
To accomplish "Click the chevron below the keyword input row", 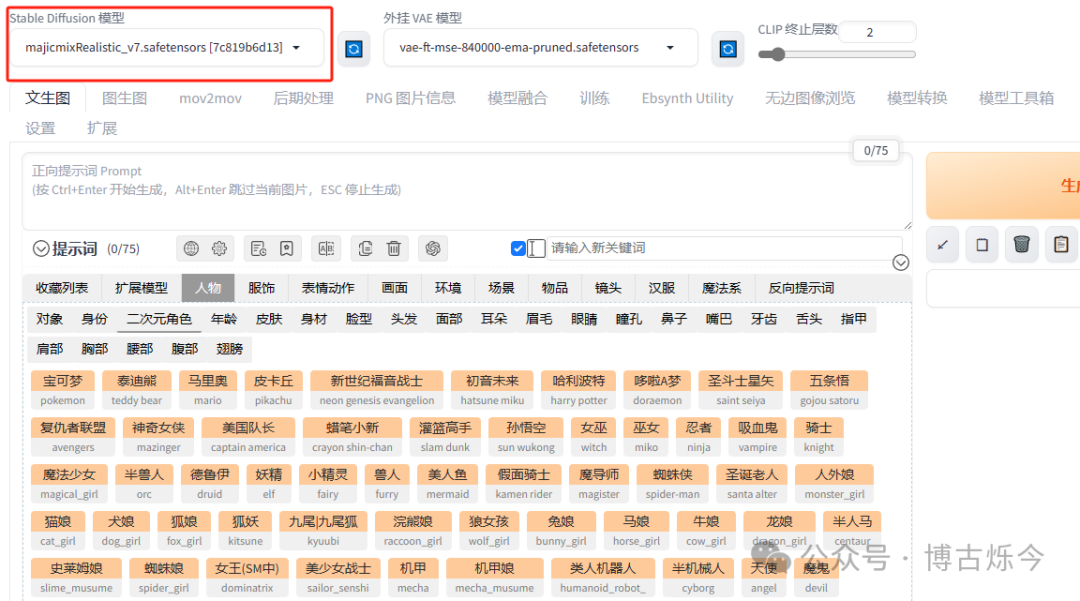I will tap(900, 262).
